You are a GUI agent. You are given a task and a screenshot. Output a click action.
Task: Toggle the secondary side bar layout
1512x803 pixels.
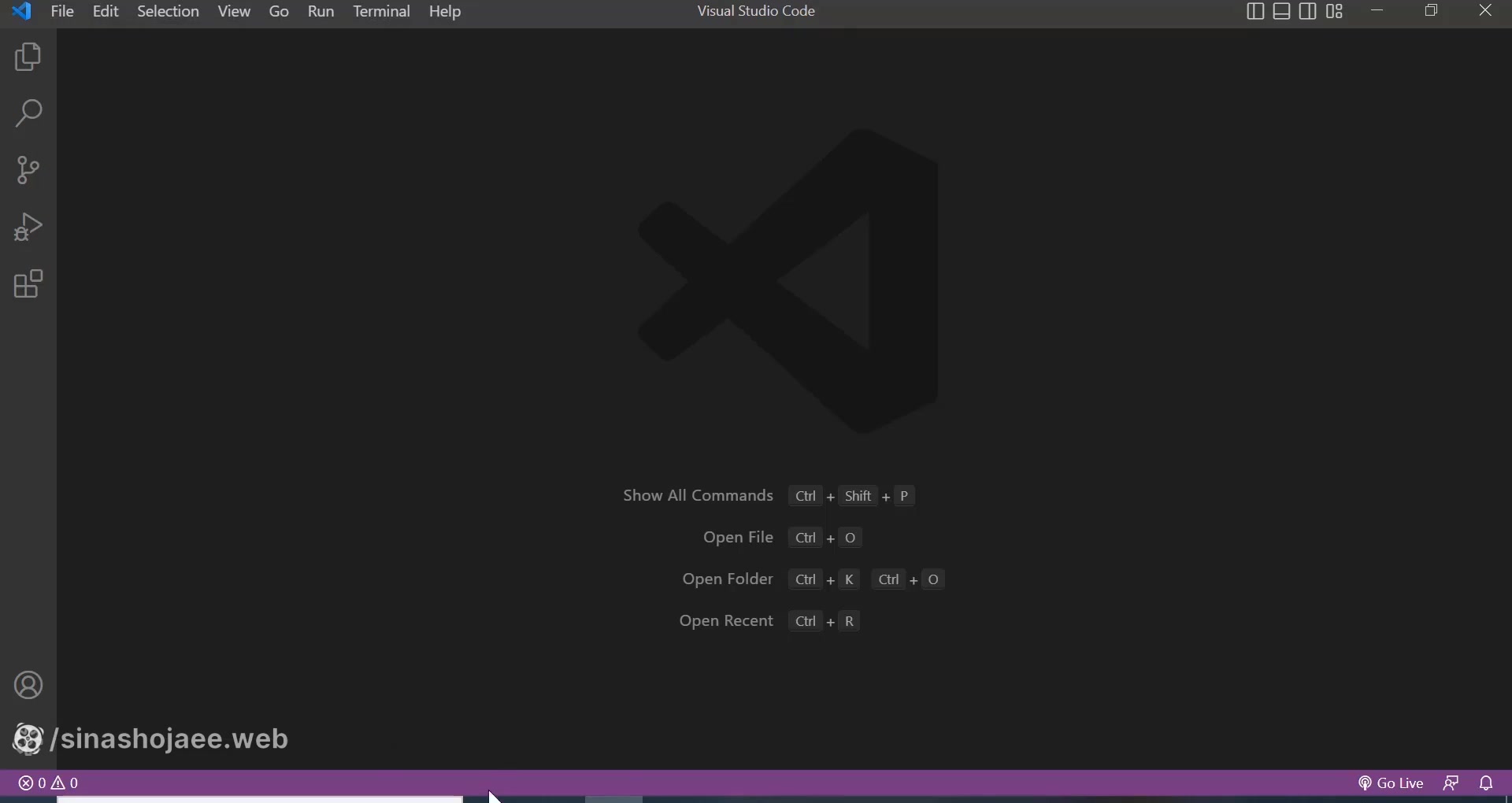click(1309, 12)
